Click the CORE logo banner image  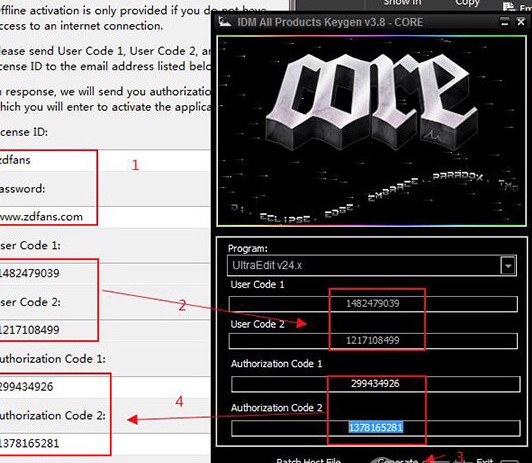pos(372,131)
